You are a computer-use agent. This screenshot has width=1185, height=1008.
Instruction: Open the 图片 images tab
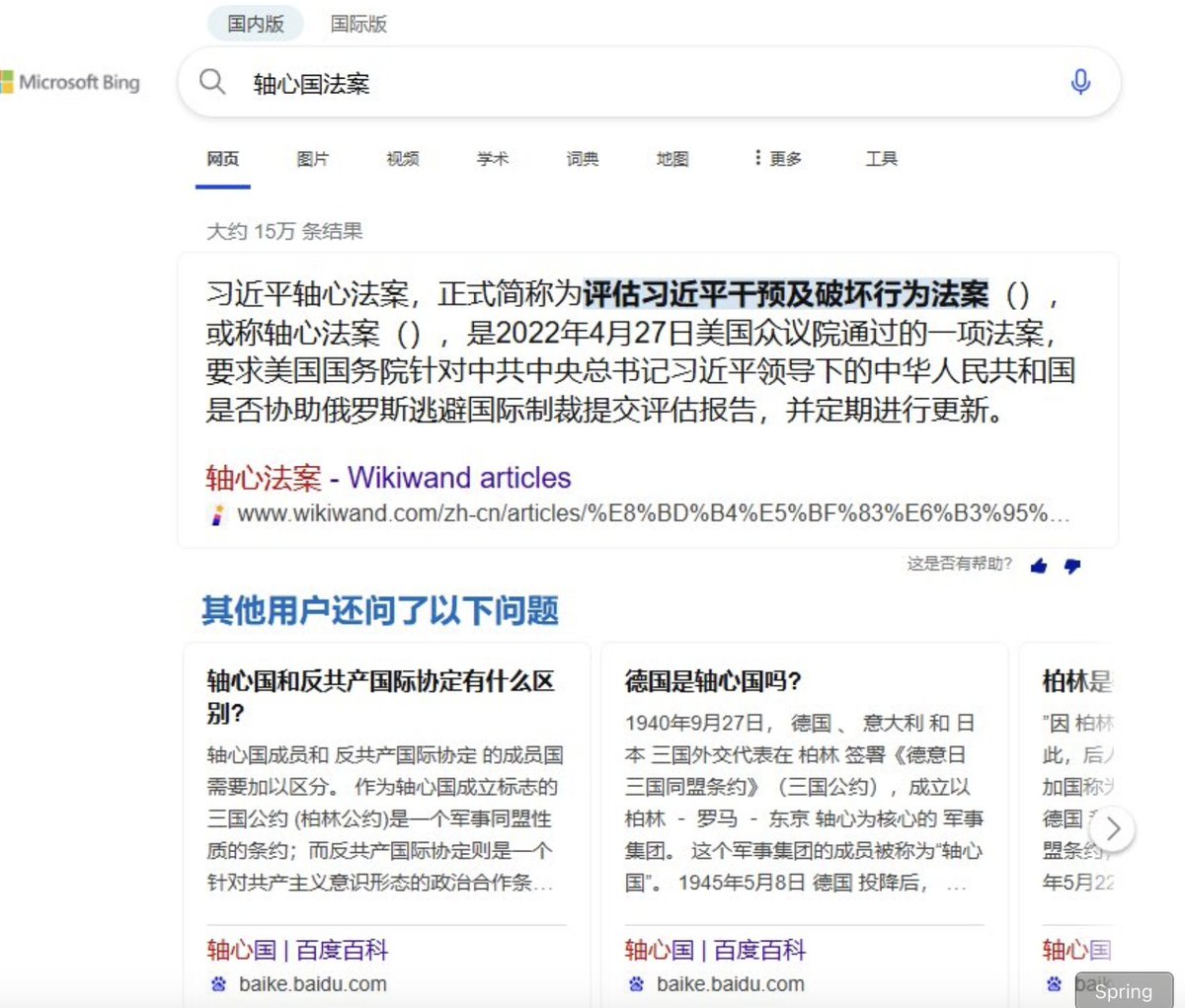(313, 159)
